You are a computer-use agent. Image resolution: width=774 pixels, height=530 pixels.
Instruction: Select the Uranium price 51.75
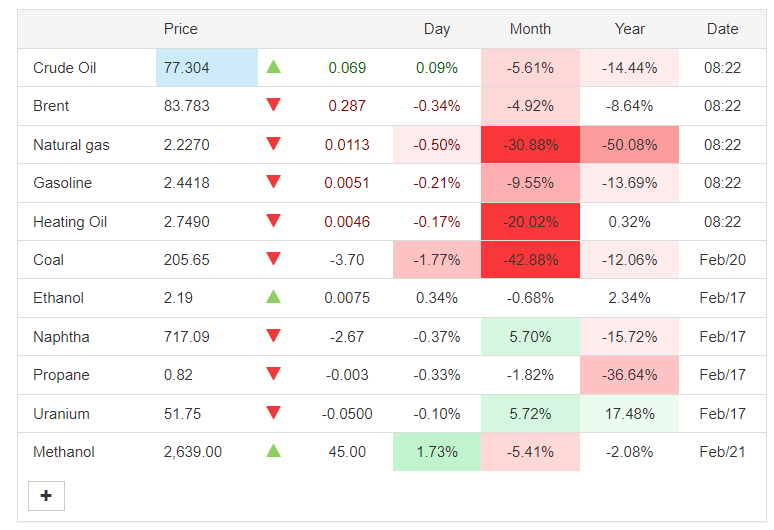pyautogui.click(x=182, y=414)
